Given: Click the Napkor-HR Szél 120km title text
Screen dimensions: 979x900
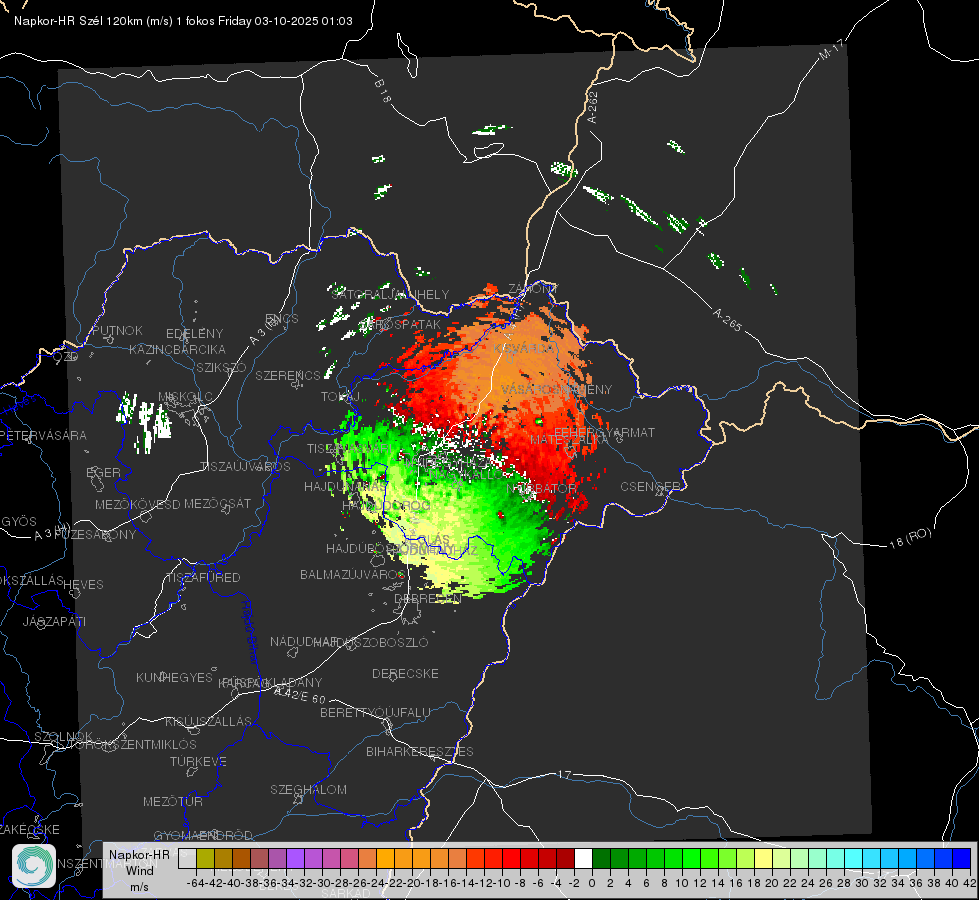Looking at the screenshot, I should click(x=183, y=21).
